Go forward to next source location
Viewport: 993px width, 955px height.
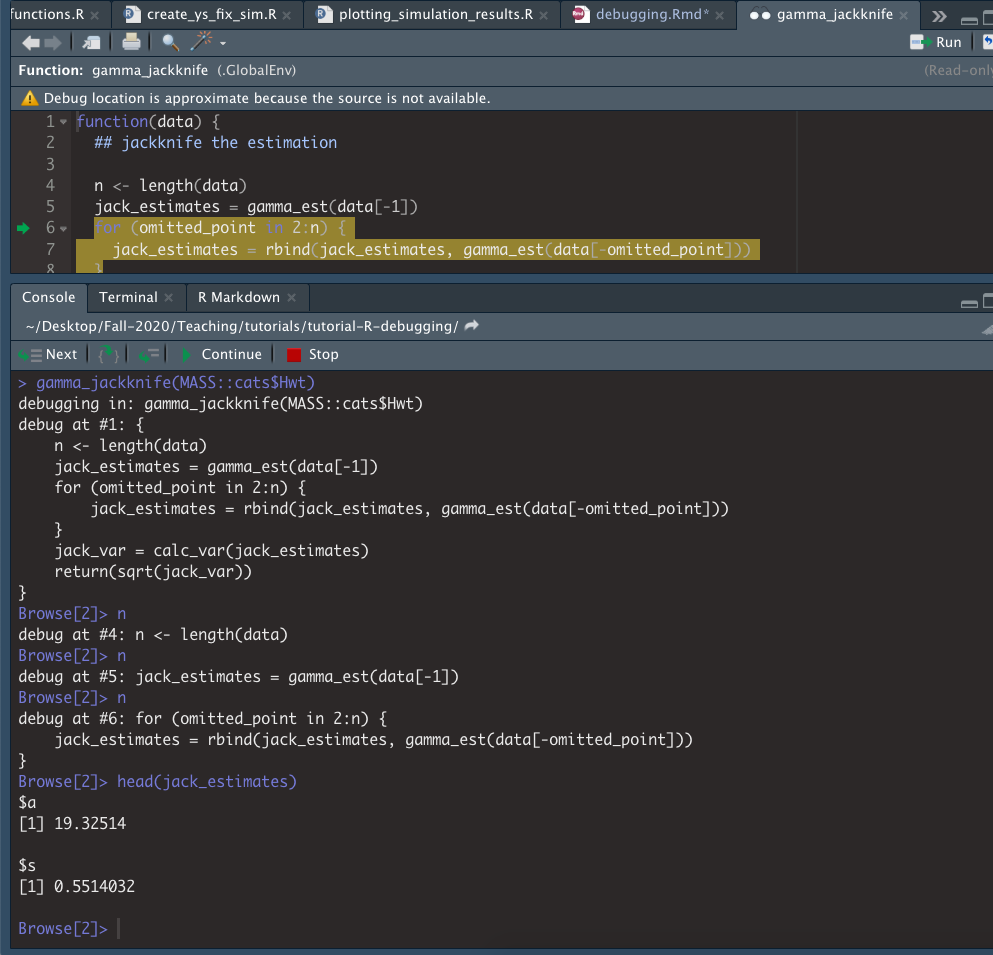coord(53,43)
